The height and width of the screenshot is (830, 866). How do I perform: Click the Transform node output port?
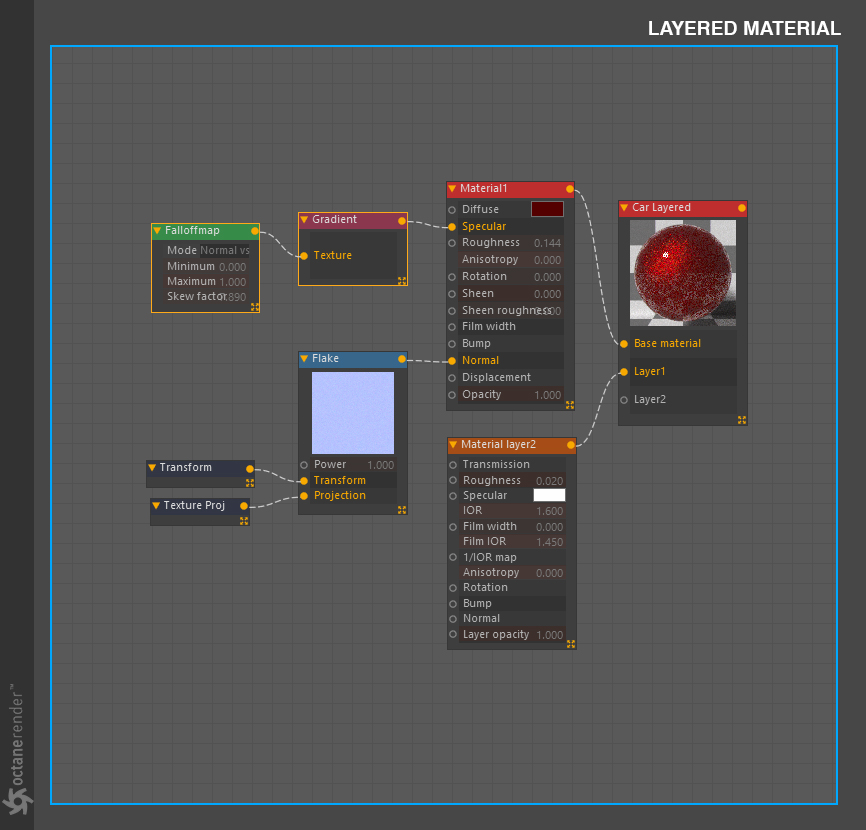pos(250,469)
